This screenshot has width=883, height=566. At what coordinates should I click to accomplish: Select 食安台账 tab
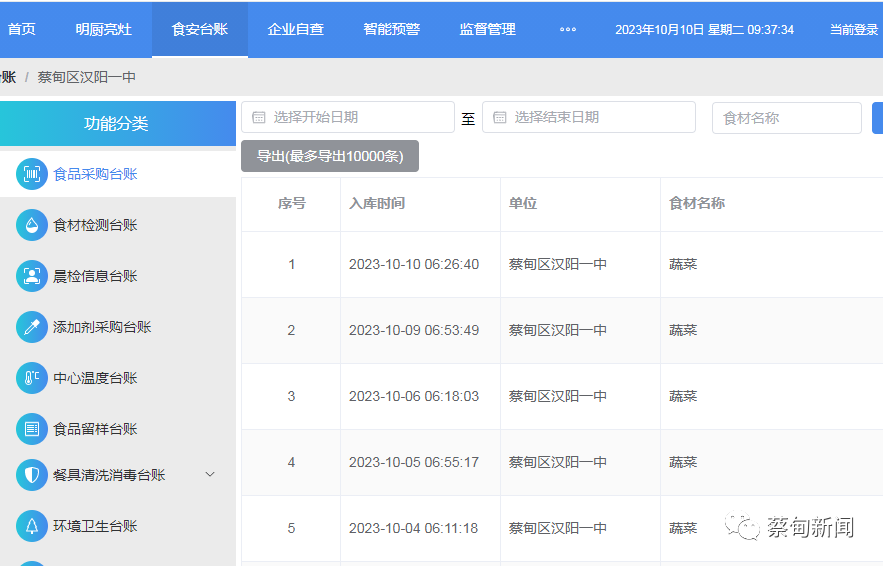click(200, 29)
